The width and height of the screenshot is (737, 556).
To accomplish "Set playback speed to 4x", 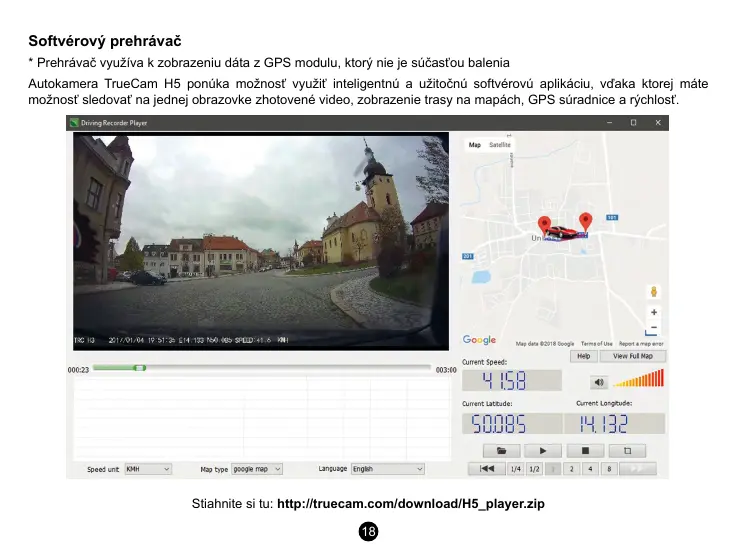I will click(x=590, y=469).
